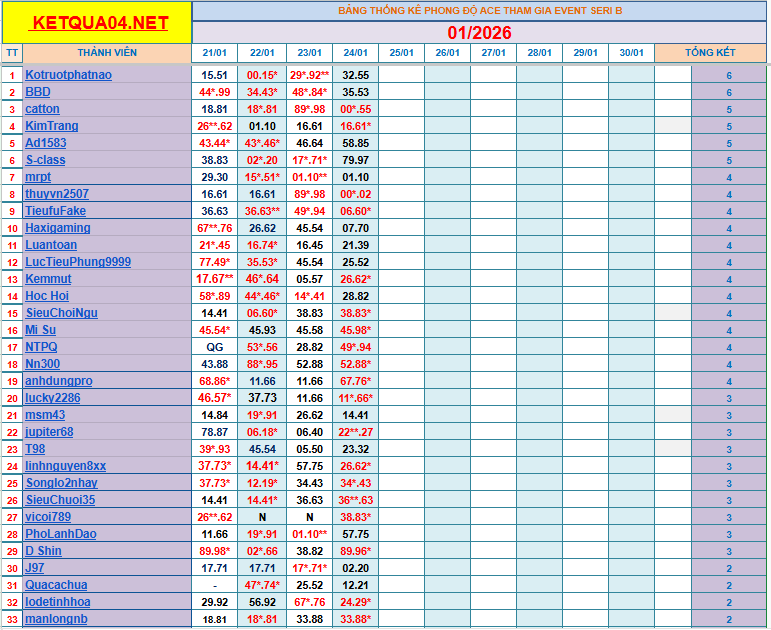Open linhnguyen8xx member link
Image resolution: width=771 pixels, height=630 pixels.
[65, 466]
